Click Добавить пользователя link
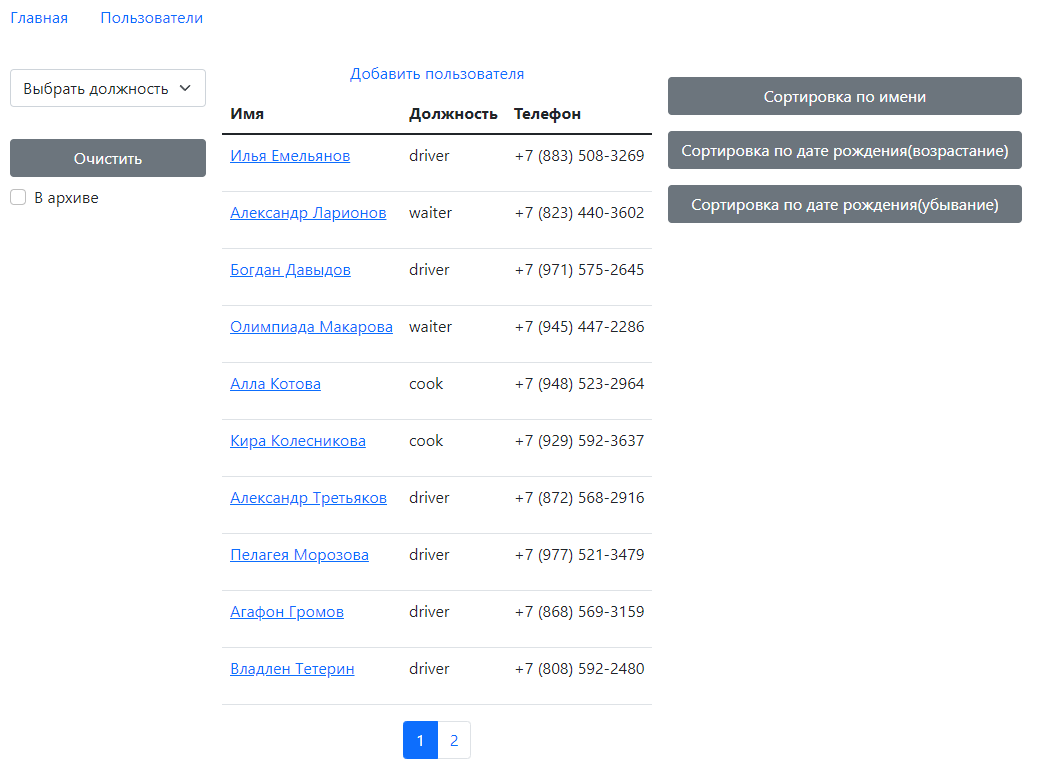The width and height of the screenshot is (1037, 767). pos(436,74)
